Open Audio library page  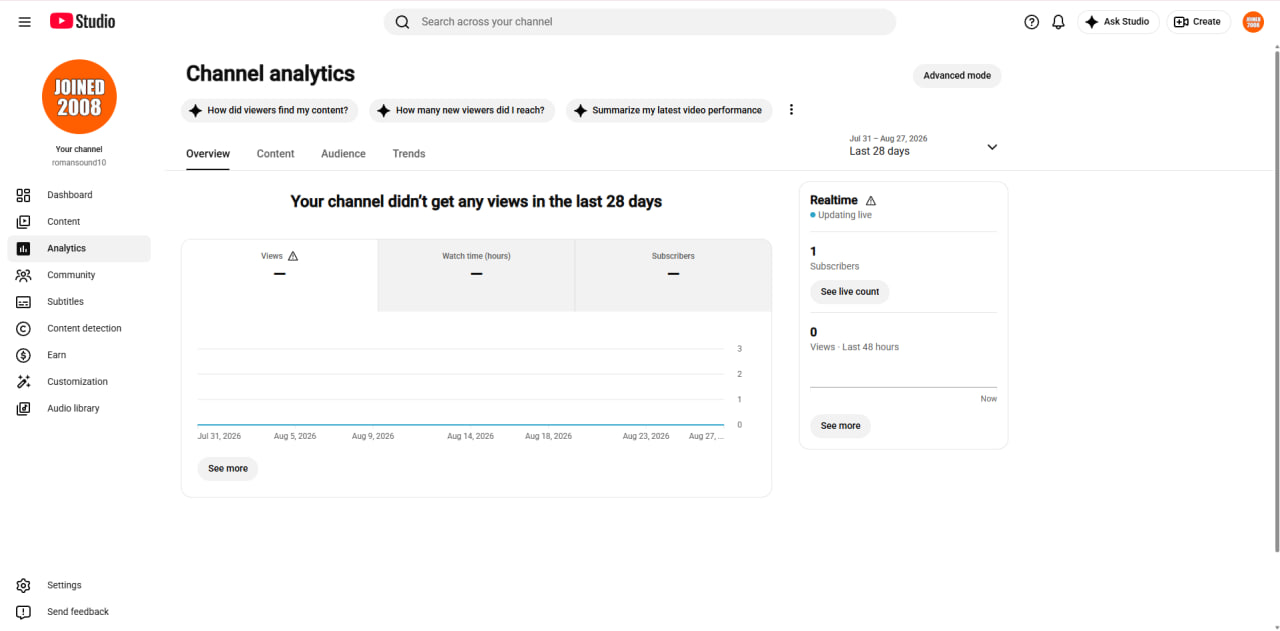[x=79, y=408]
